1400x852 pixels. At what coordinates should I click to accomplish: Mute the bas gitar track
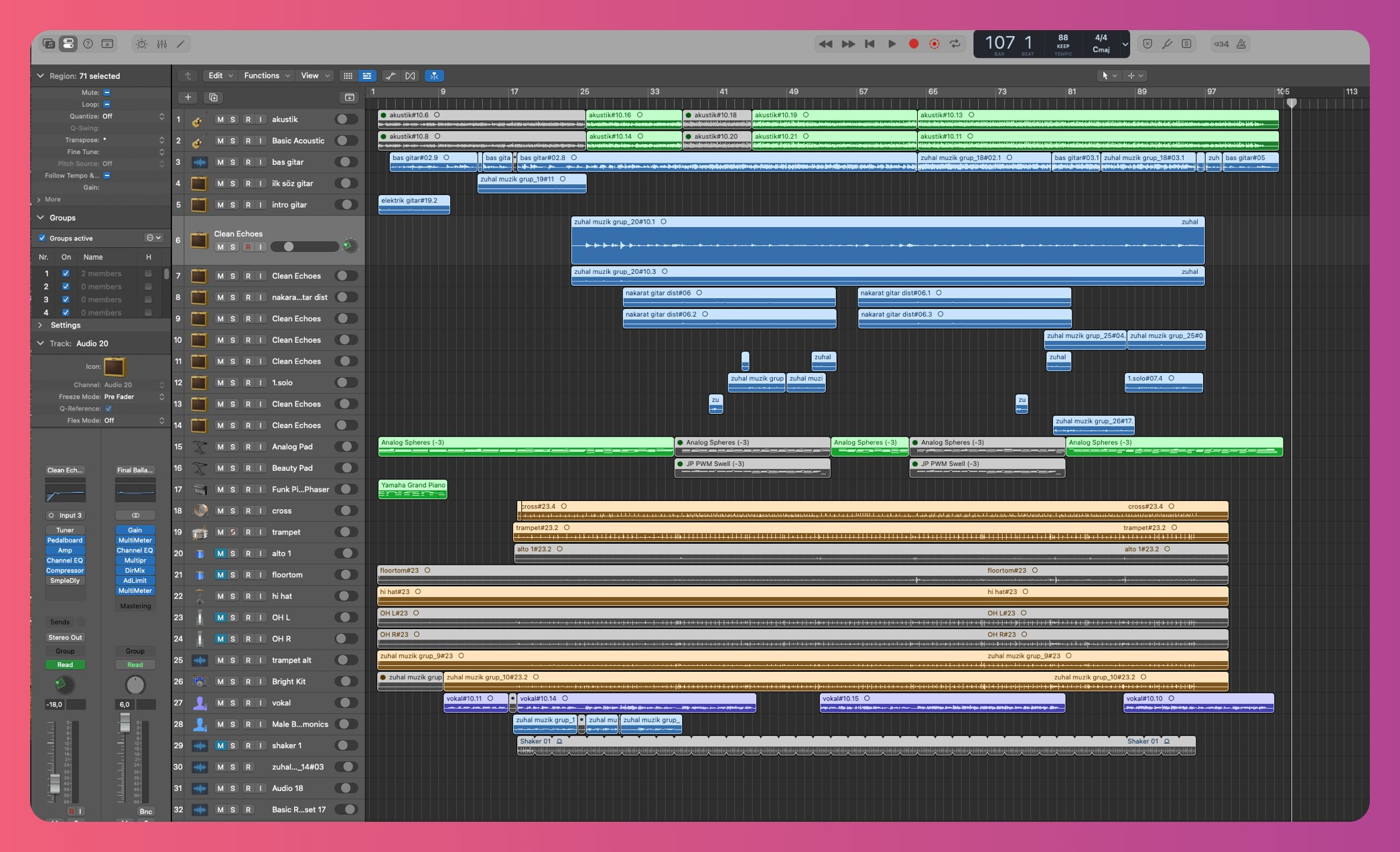(x=220, y=162)
